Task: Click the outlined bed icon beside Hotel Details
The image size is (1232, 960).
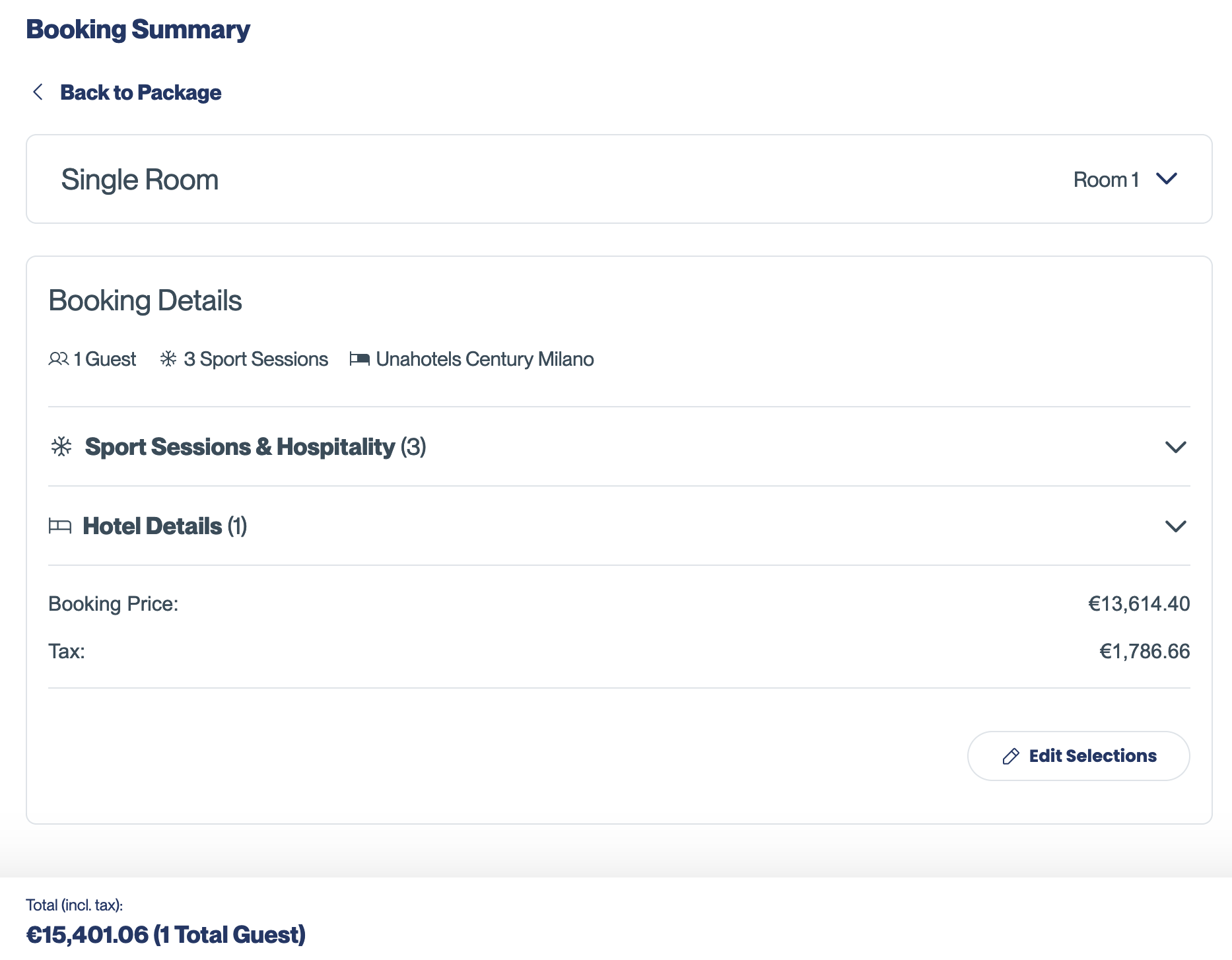Action: pos(60,526)
